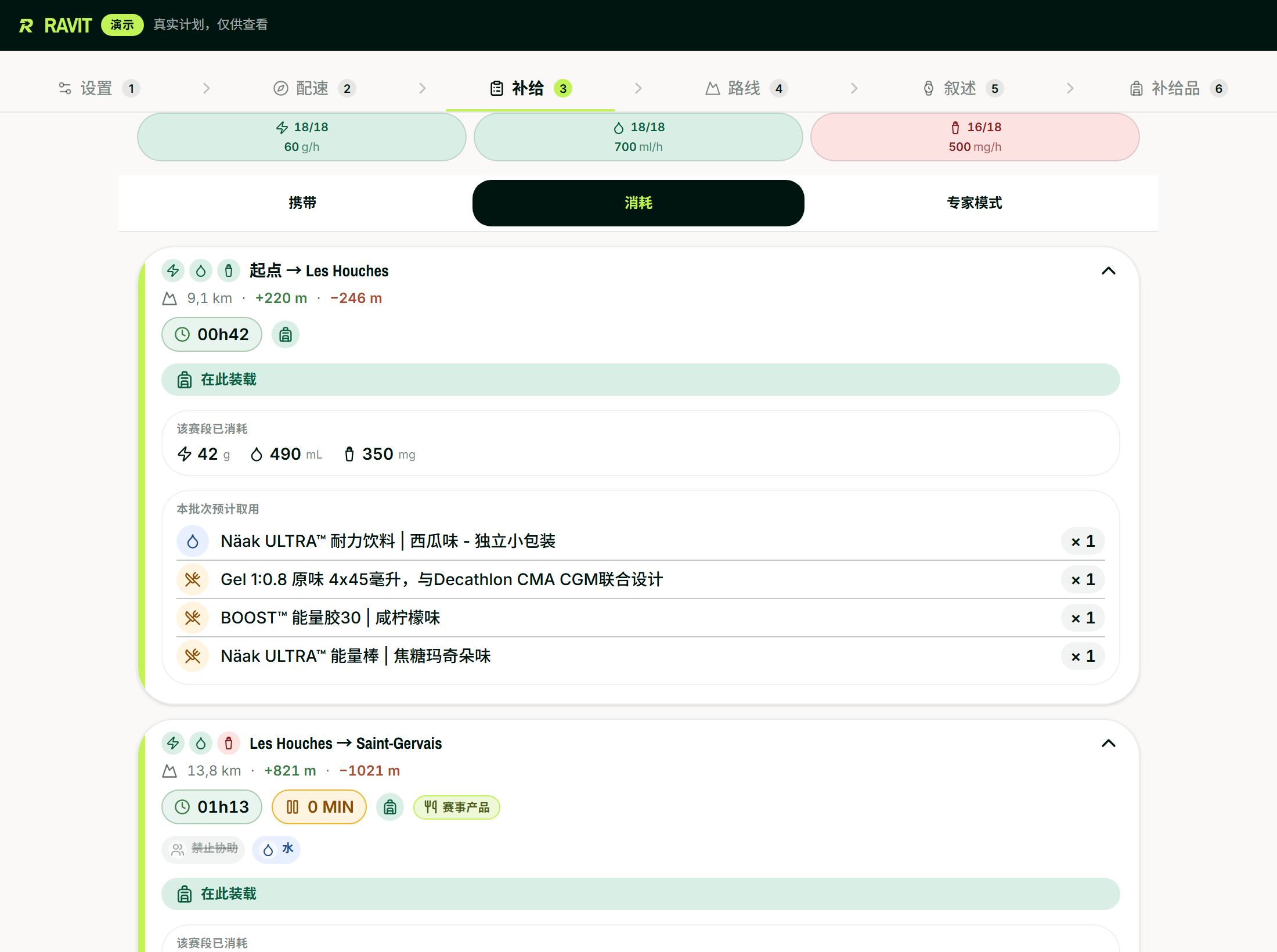Click the 演示 demo badge

coord(122,25)
